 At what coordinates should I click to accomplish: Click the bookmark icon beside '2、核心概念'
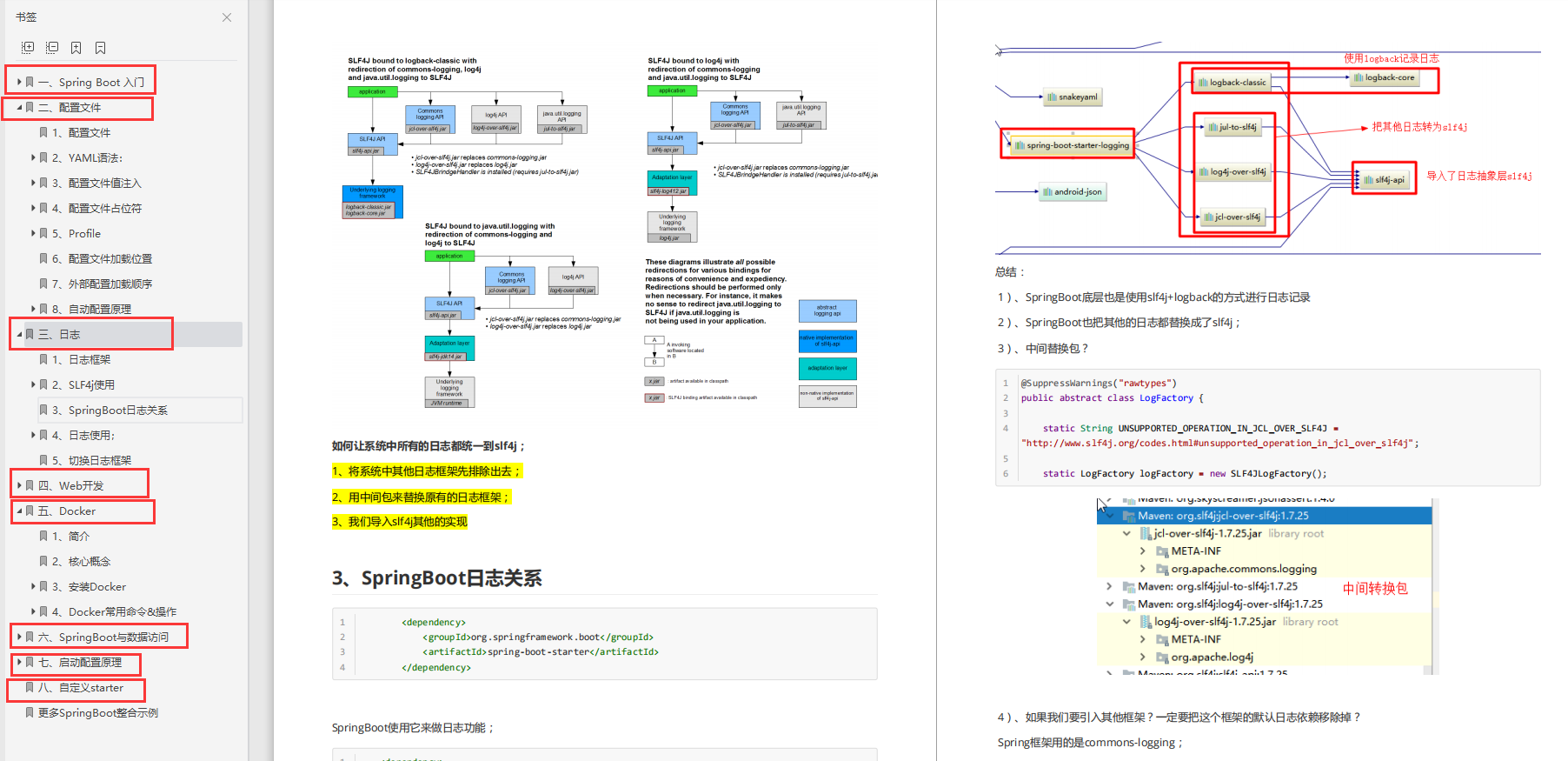(x=43, y=562)
